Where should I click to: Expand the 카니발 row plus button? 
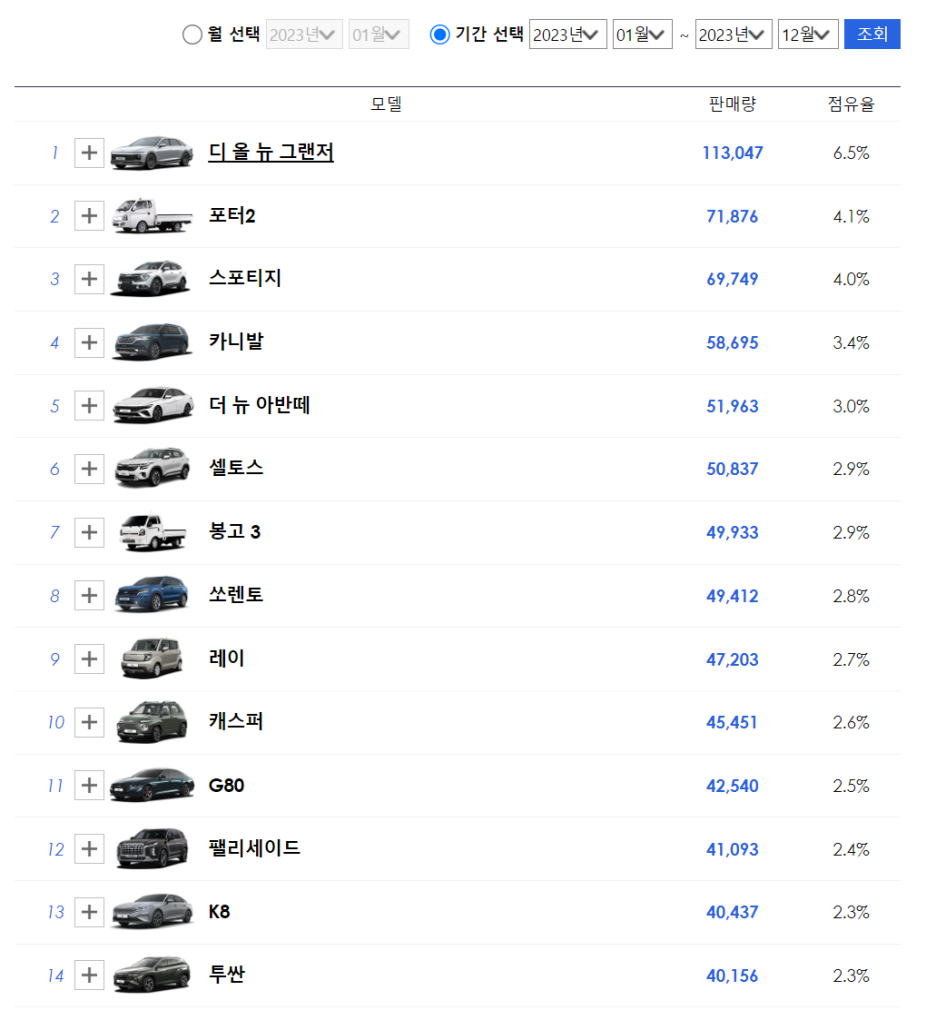point(90,342)
